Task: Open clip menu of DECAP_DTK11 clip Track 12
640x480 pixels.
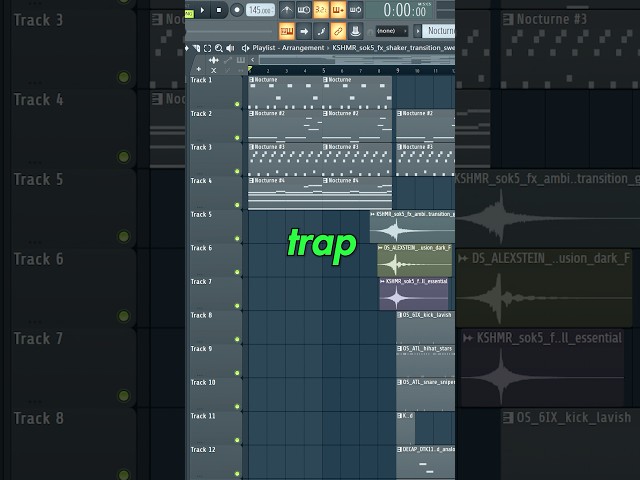Action: pyautogui.click(x=400, y=449)
